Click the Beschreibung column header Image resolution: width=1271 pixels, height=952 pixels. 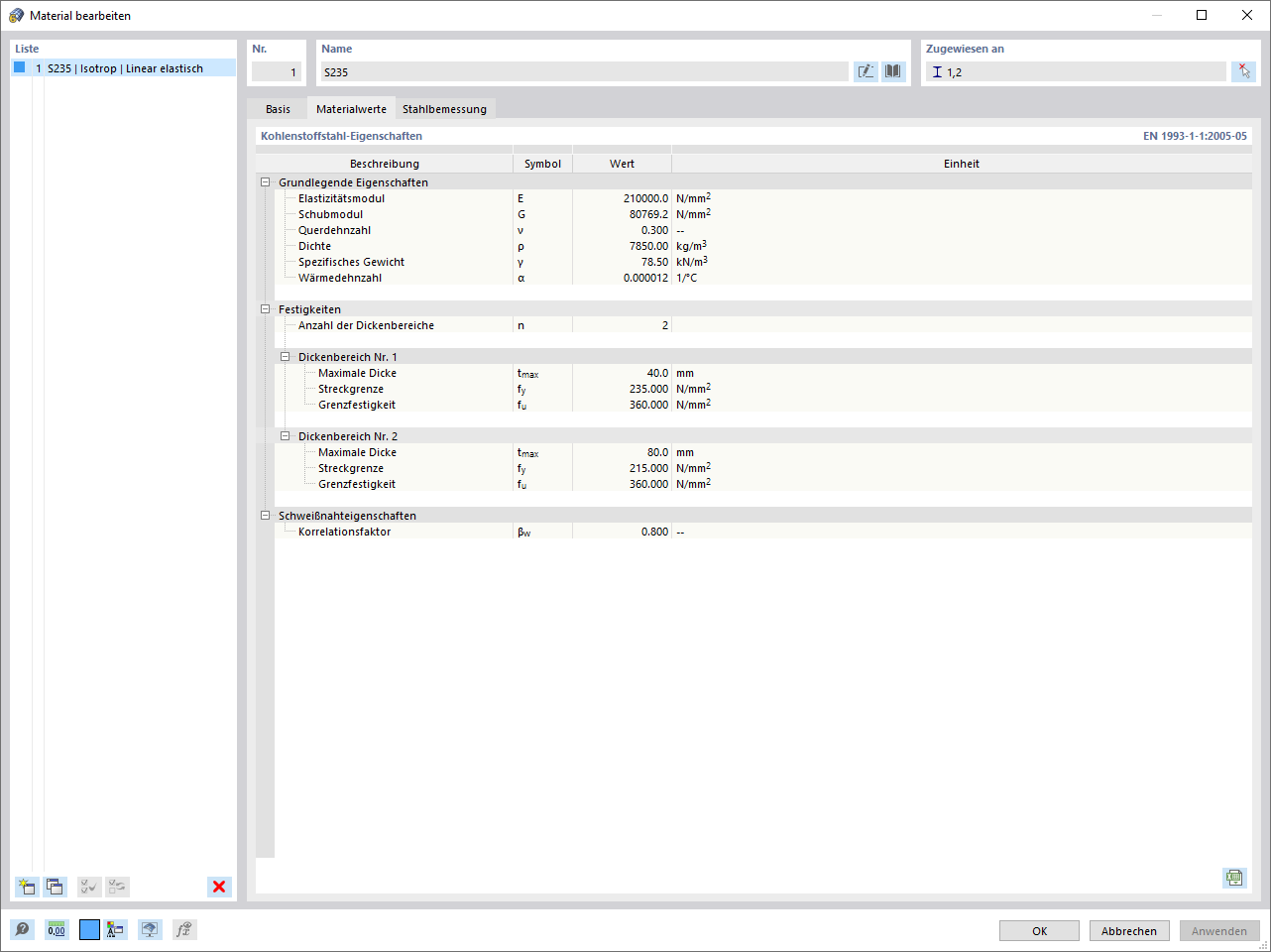point(385,164)
